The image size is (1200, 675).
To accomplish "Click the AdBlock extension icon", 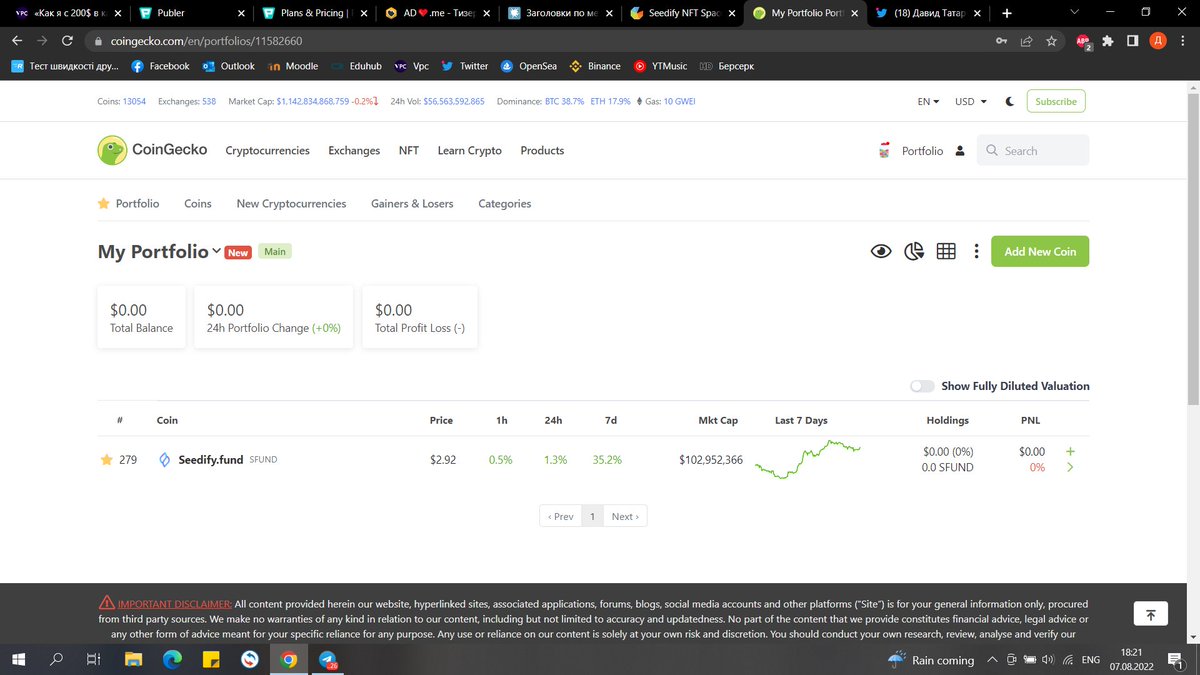I will (x=1083, y=41).
